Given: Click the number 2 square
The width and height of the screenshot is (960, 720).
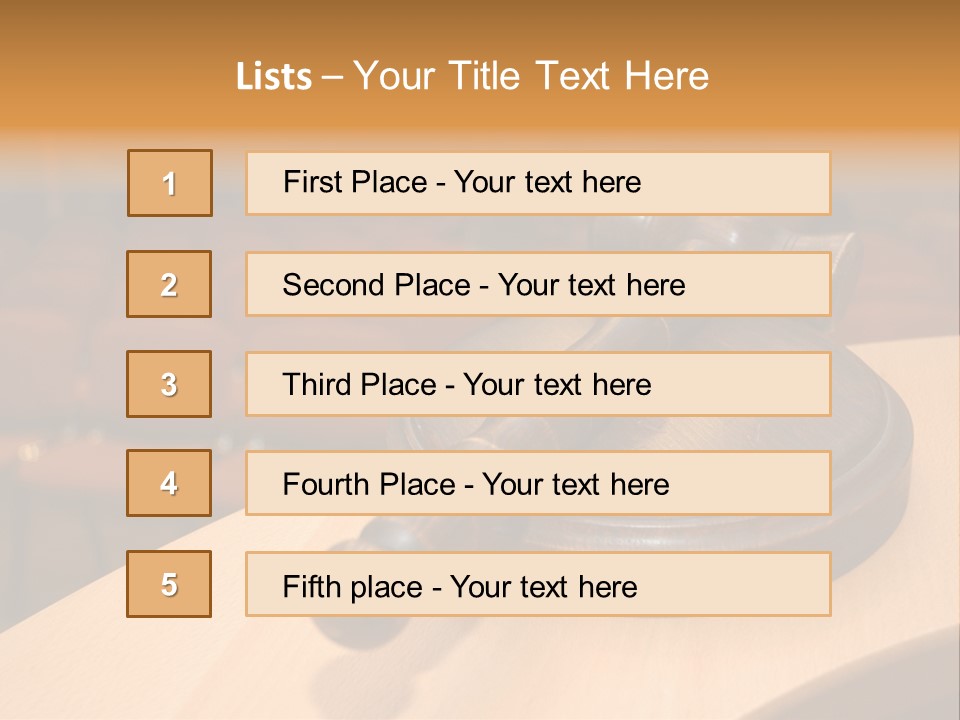Looking at the screenshot, I should click(169, 284).
